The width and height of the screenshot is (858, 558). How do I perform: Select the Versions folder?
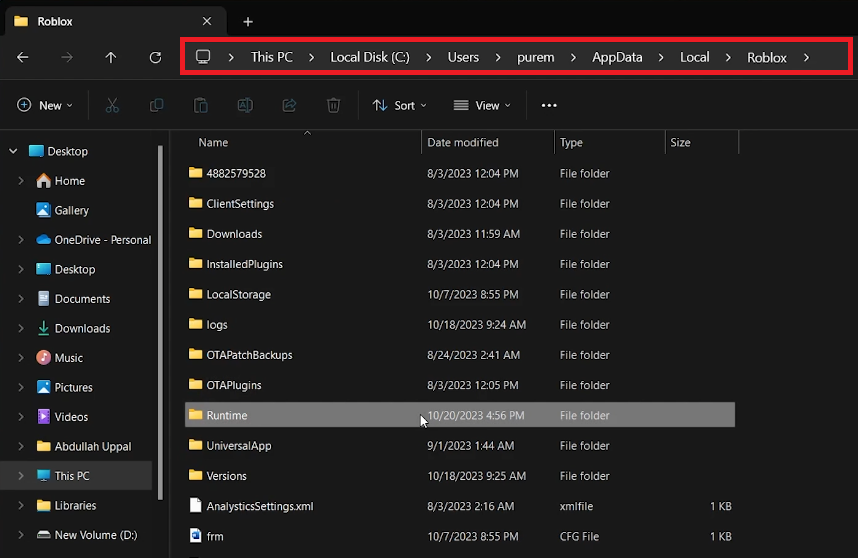(226, 476)
